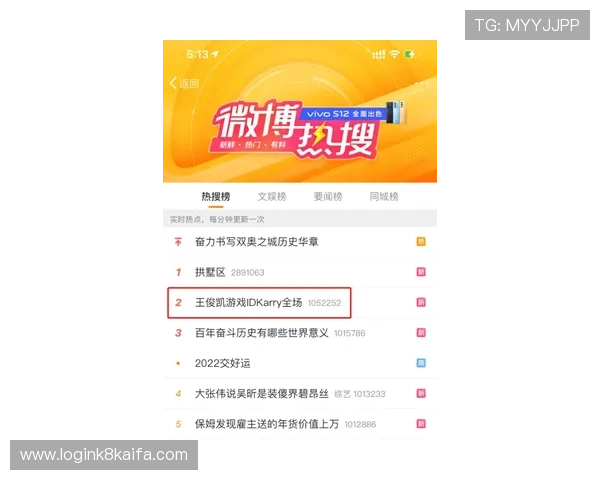Select the 同城榜 tab
Image resolution: width=600 pixels, height=480 pixels.
click(384, 197)
